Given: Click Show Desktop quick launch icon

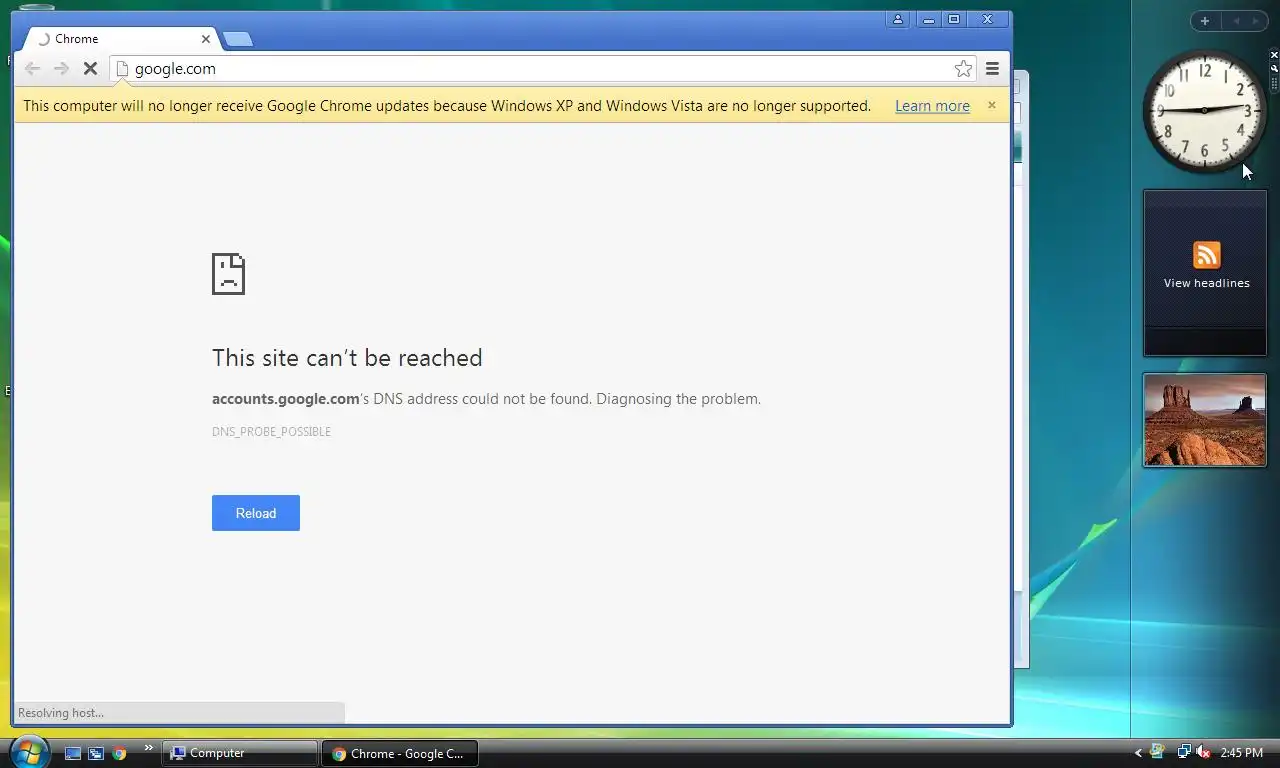Looking at the screenshot, I should point(73,753).
